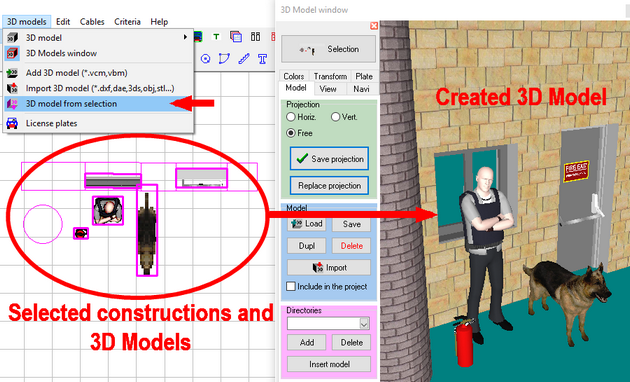Screen dimensions: 630x382
Task: Click the Replace projection button
Action: (329, 186)
